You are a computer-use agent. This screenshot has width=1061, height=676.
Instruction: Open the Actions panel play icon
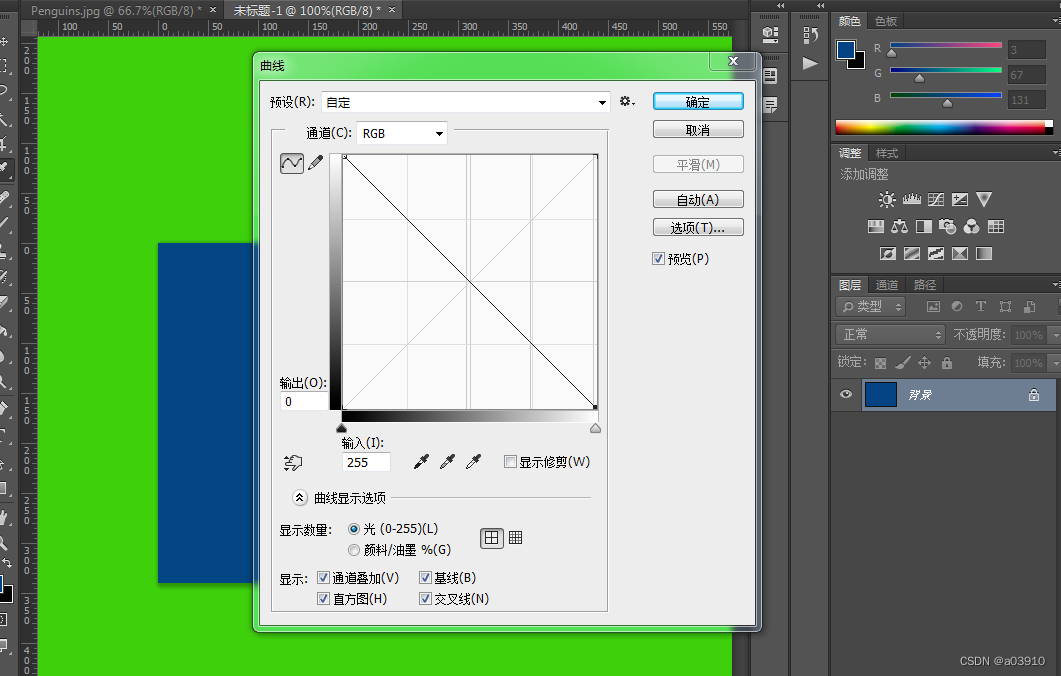[810, 64]
